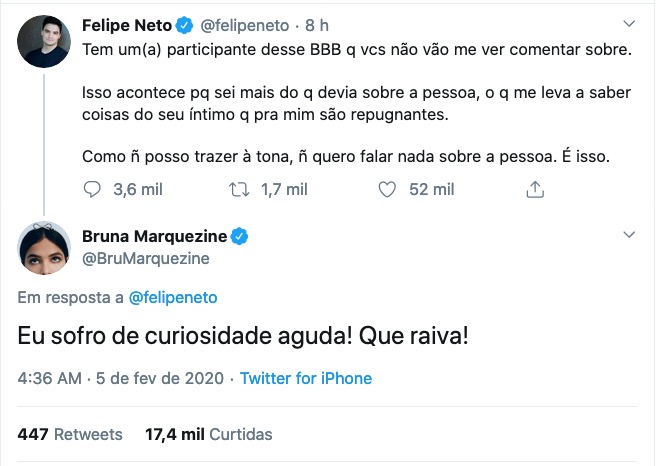
Task: View the 17,4 mil Curtidas list
Action: click(209, 435)
